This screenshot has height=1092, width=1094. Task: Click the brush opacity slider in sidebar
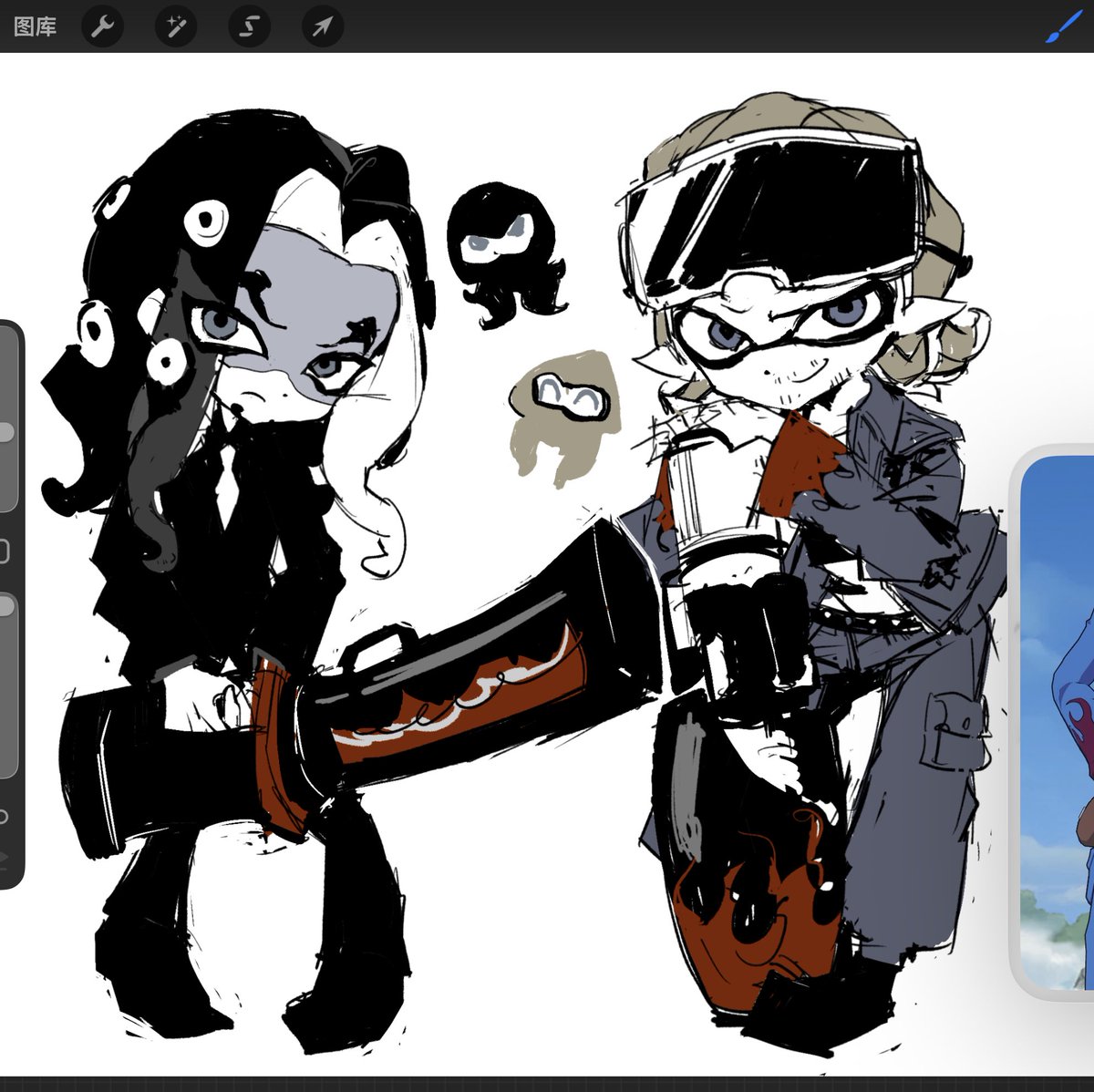pos(7,685)
